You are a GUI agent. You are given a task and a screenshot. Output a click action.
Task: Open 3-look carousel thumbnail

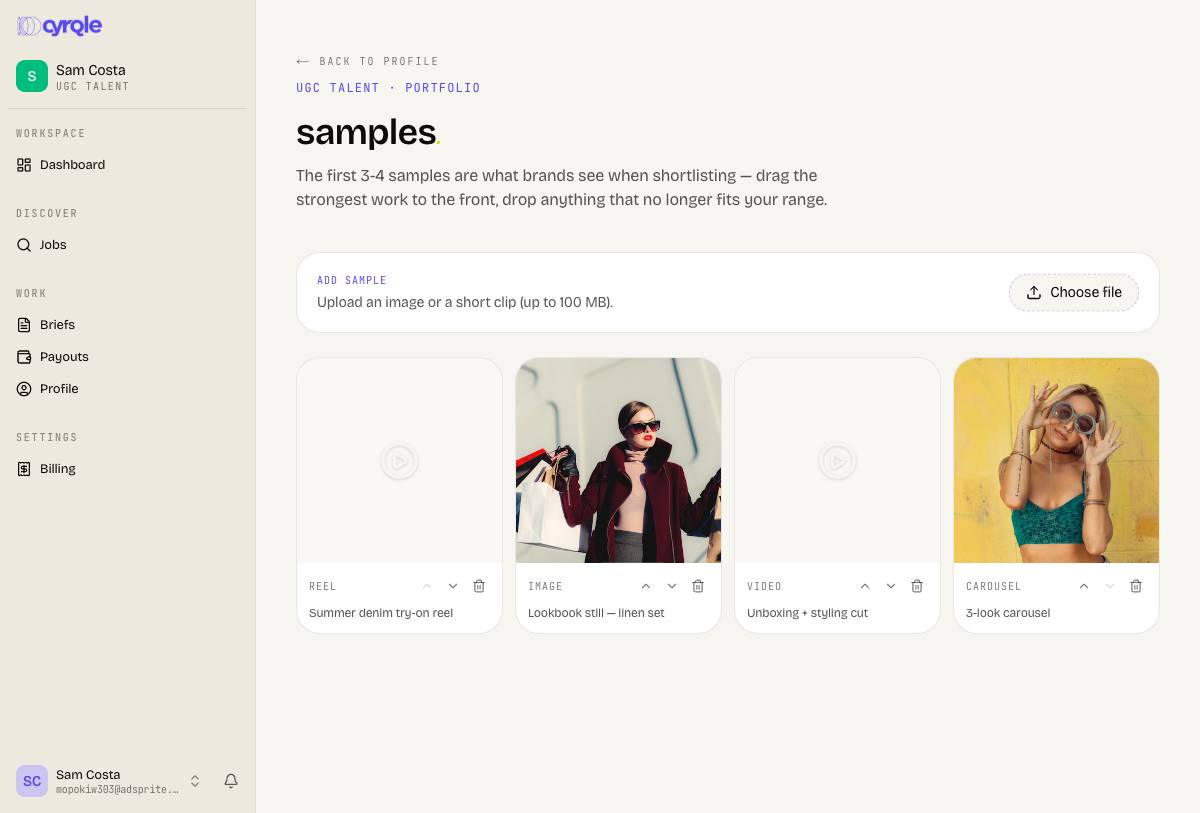(1056, 461)
